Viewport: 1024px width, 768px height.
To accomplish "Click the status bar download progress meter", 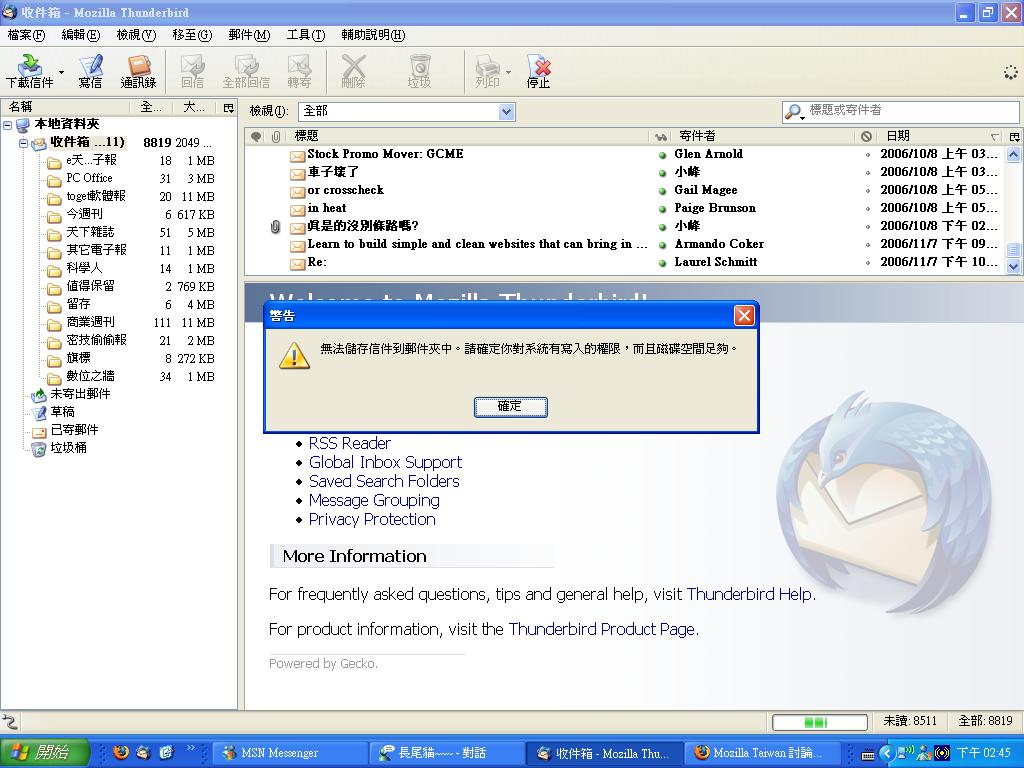I will [x=820, y=722].
